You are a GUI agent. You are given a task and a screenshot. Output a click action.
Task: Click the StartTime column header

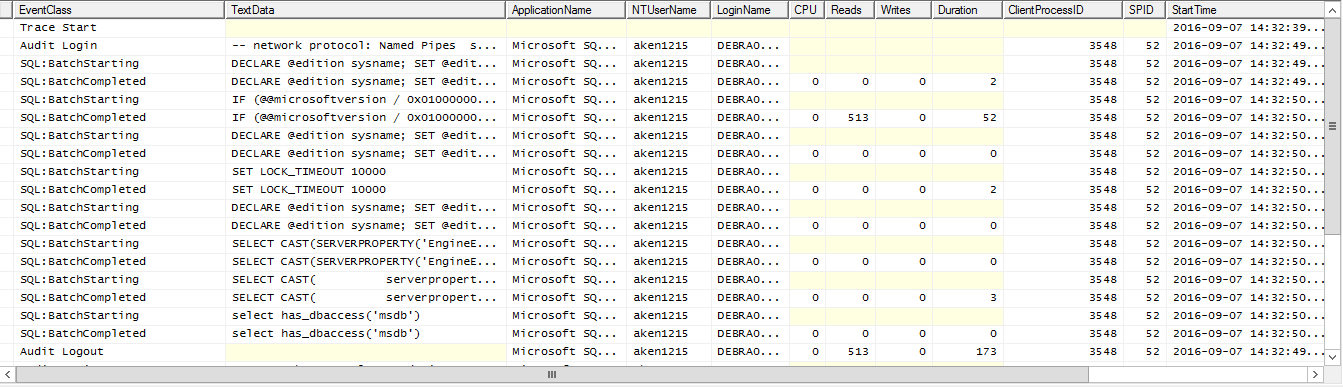point(1246,9)
